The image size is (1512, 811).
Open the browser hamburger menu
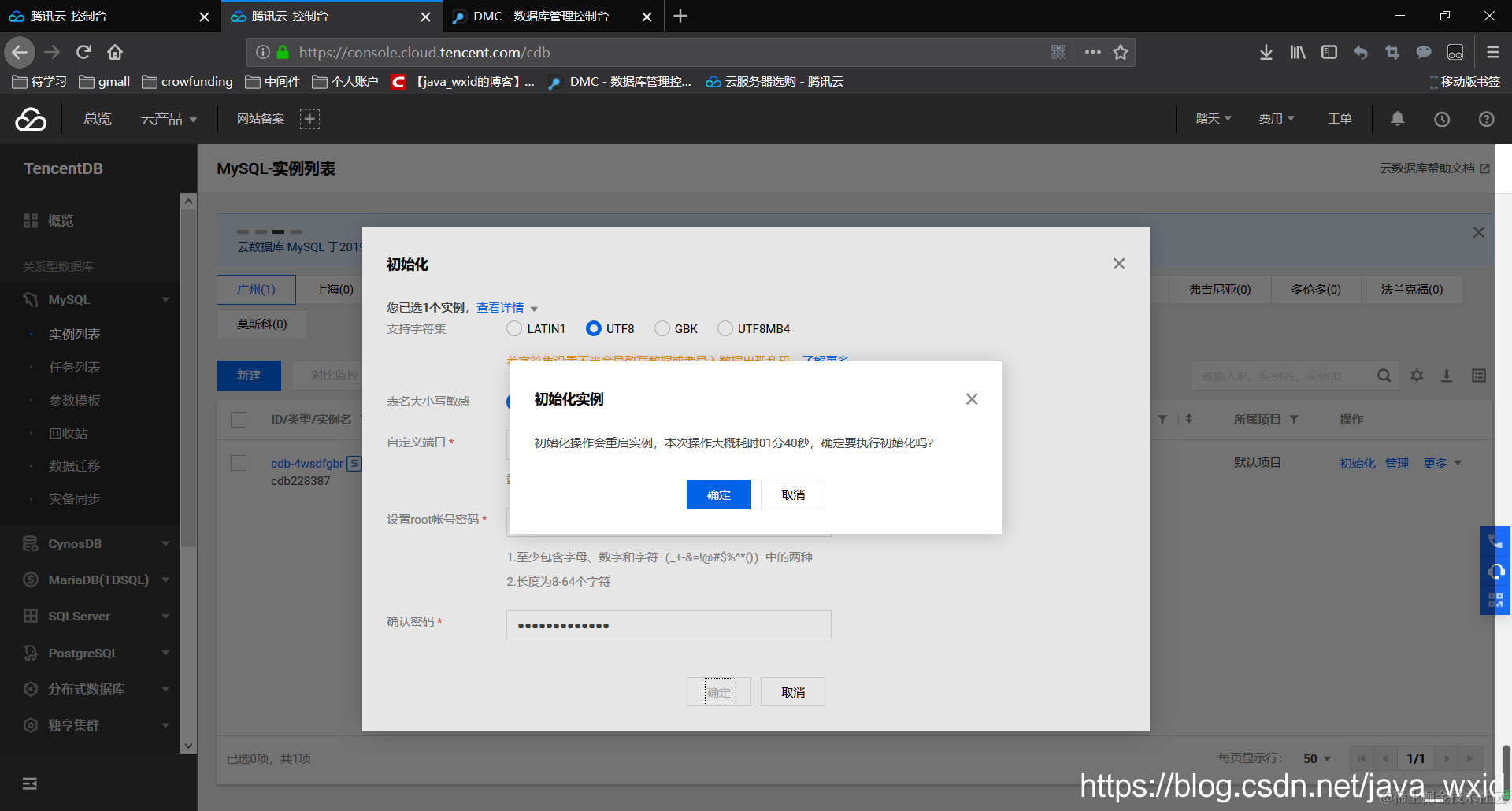coord(1492,53)
